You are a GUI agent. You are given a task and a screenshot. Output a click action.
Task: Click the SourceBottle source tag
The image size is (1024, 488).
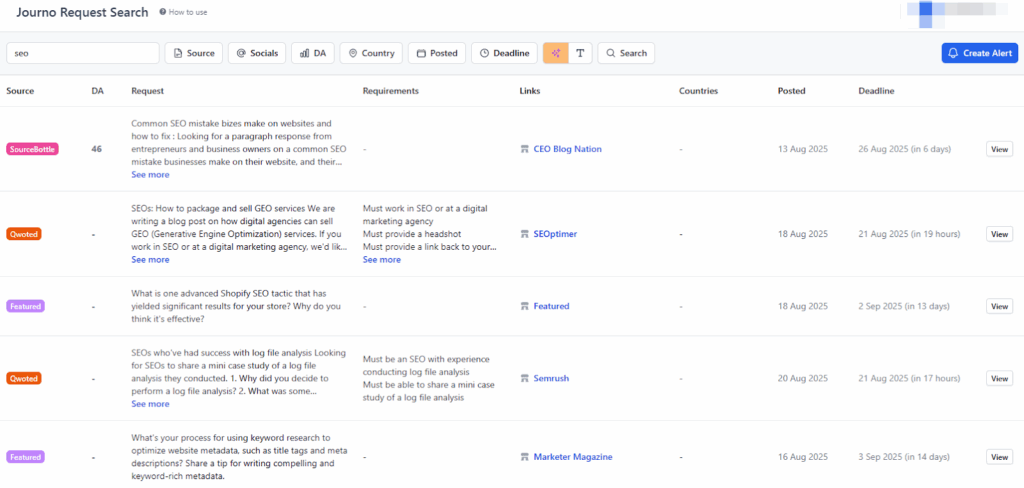33,149
